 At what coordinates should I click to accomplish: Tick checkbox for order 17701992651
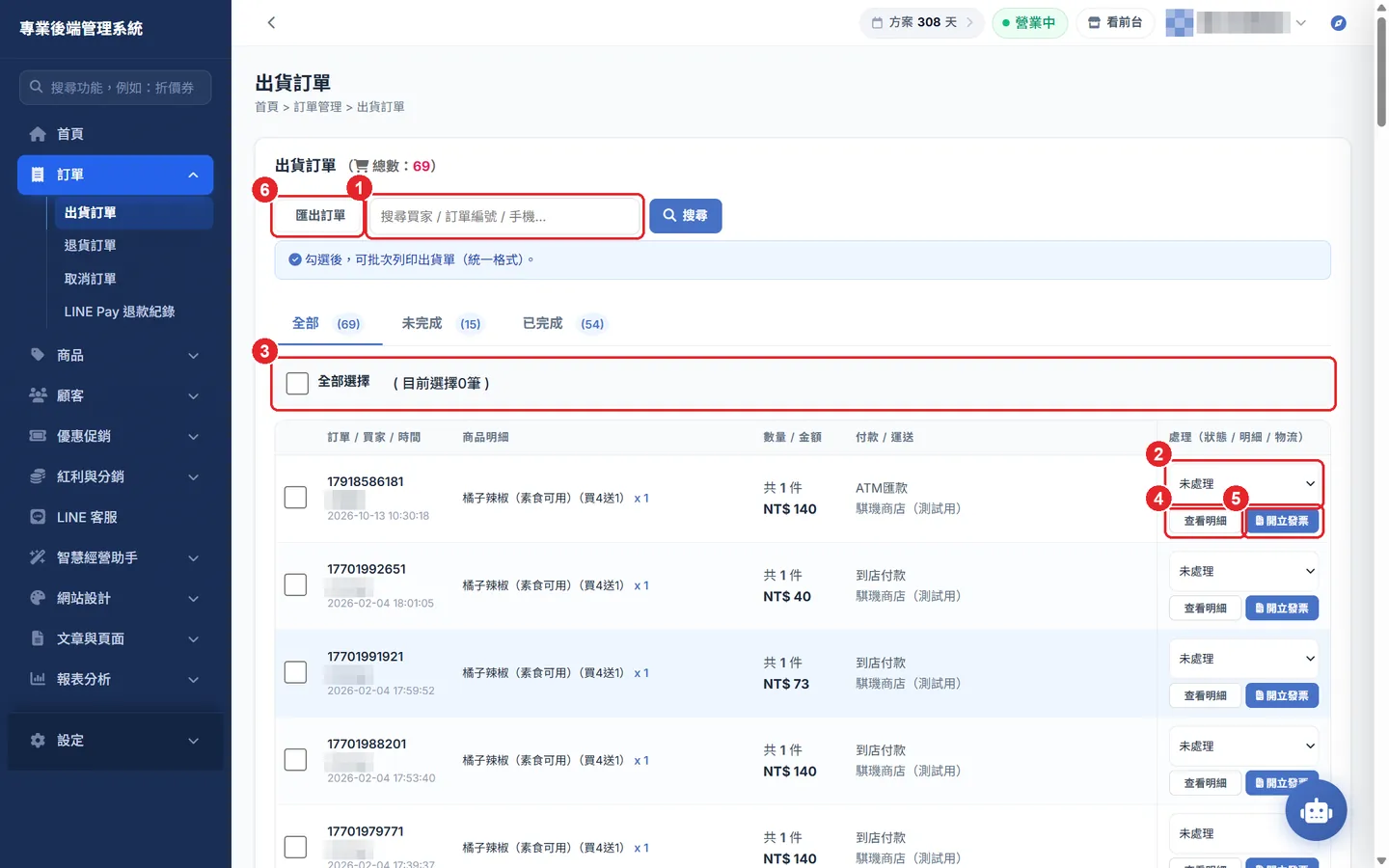[x=295, y=585]
